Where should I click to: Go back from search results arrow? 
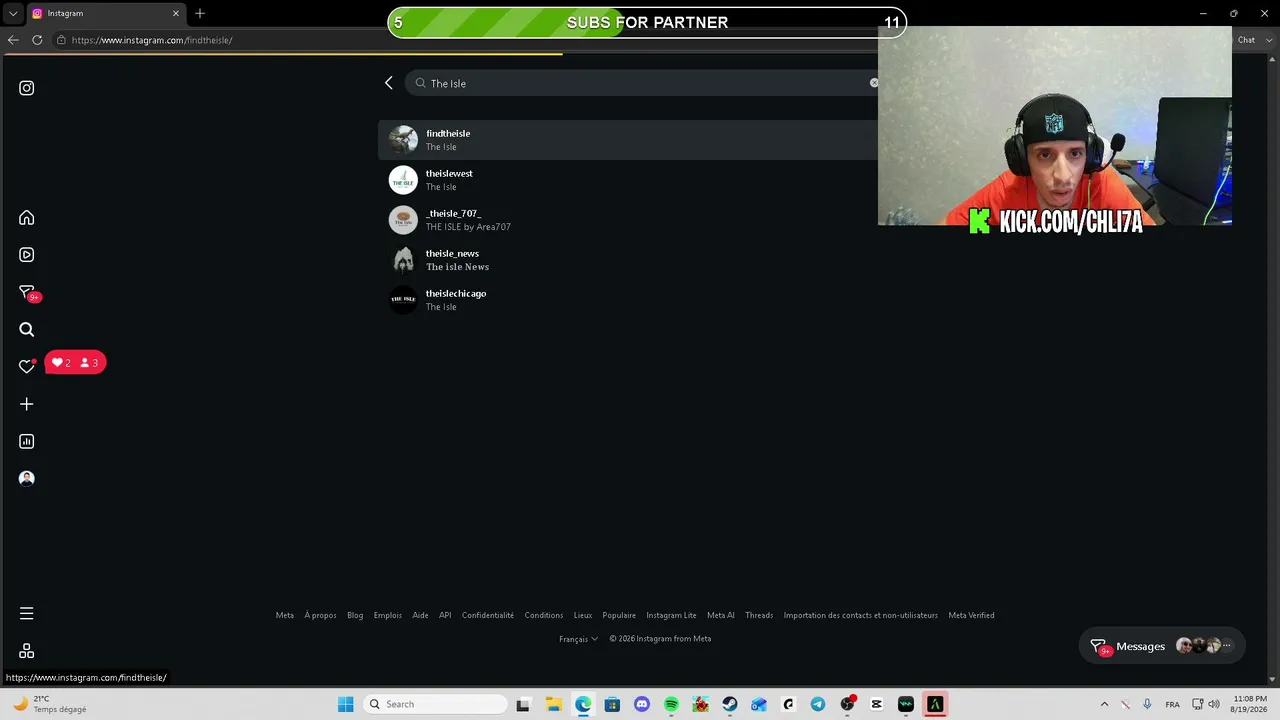(389, 83)
